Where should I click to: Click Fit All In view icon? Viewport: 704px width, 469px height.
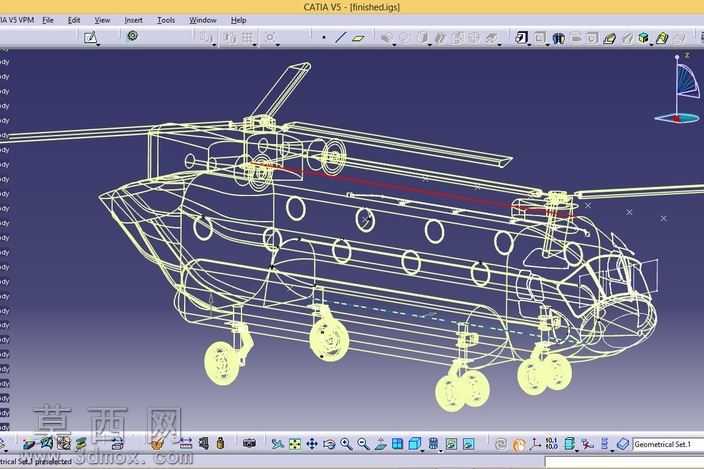[295, 444]
